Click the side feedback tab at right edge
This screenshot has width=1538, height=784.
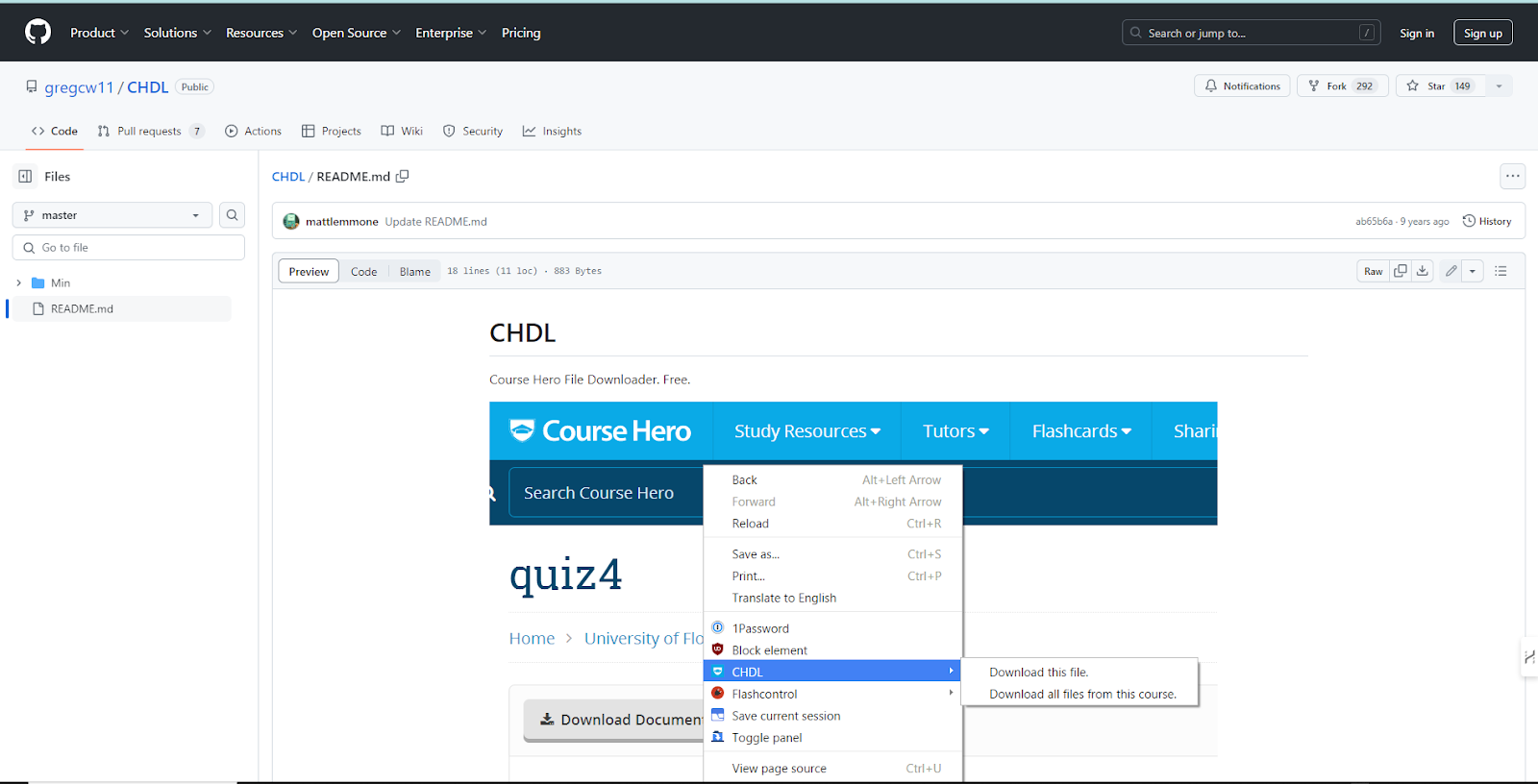click(x=1529, y=657)
